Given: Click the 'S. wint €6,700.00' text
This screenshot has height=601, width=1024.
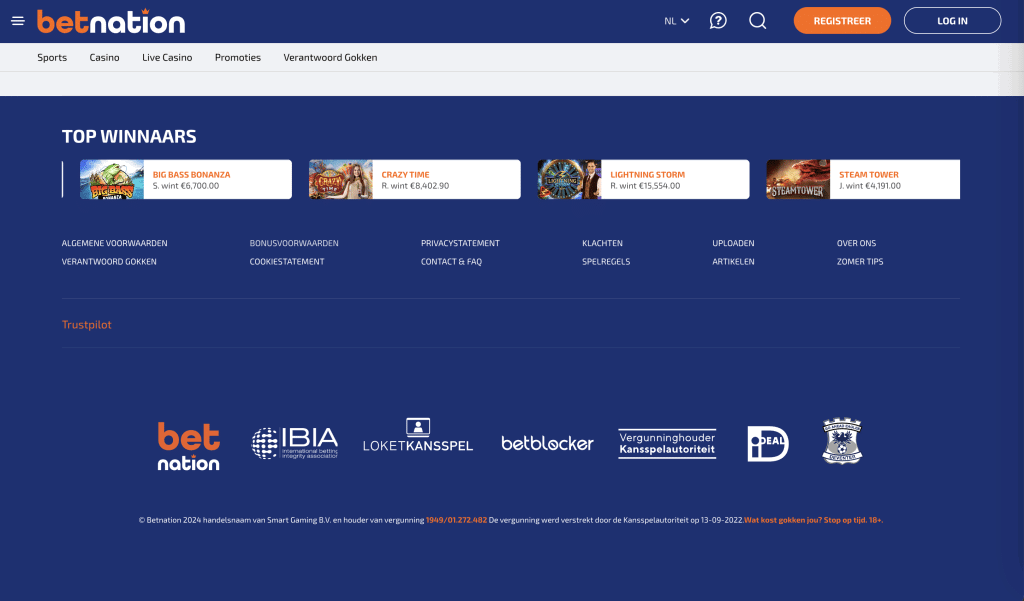Looking at the screenshot, I should (x=186, y=186).
